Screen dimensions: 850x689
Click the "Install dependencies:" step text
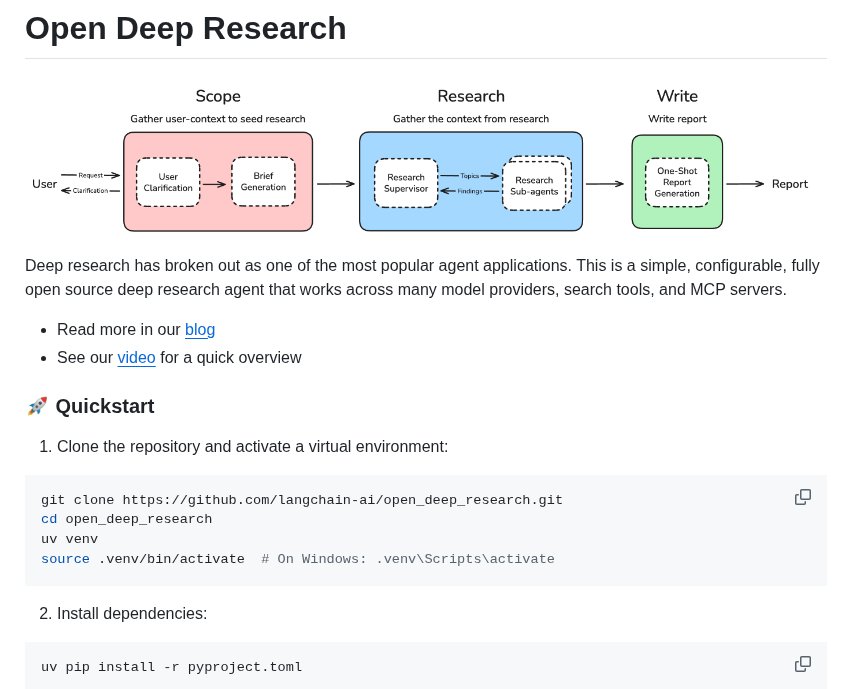click(132, 614)
